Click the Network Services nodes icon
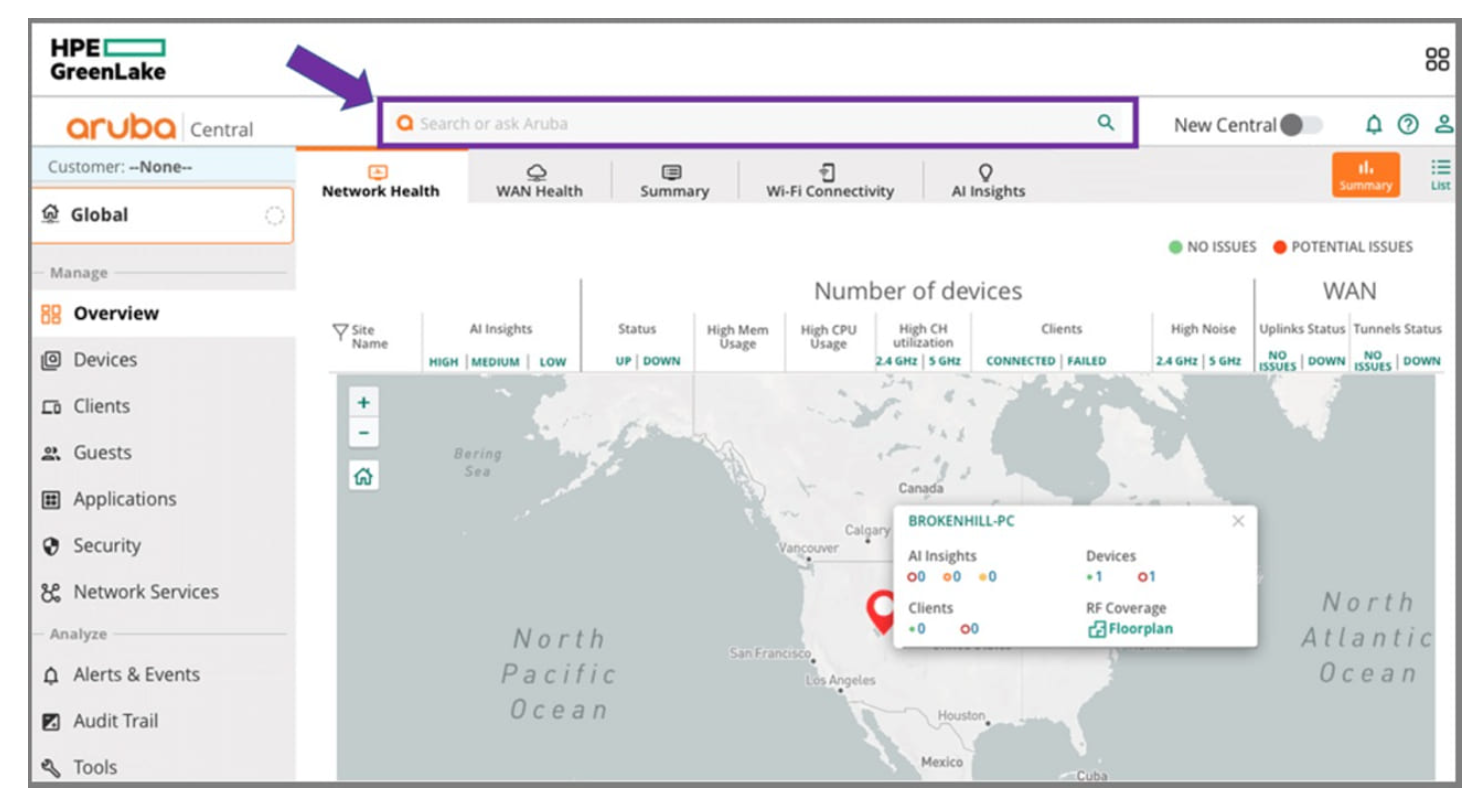 [51, 592]
